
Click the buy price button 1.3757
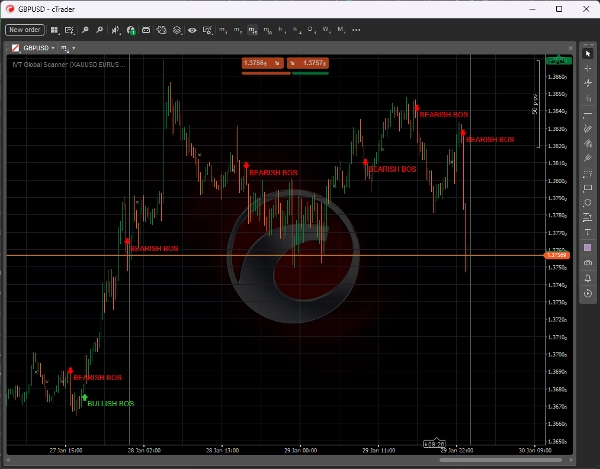[x=308, y=63]
